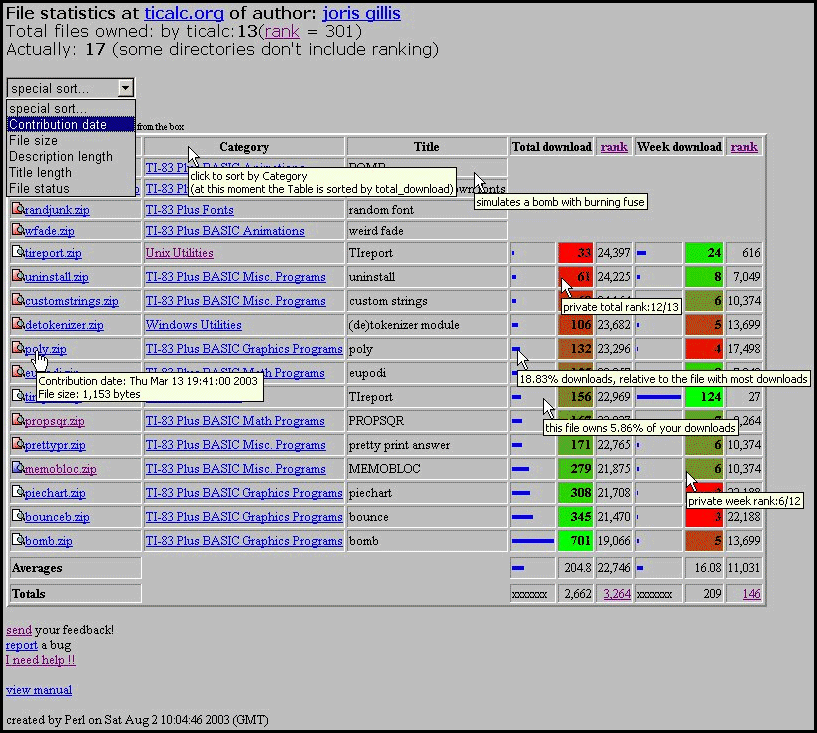Viewport: 817px width, 733px height.
Task: Click the file icon next to detokenizer.zip
Action: pos(17,325)
